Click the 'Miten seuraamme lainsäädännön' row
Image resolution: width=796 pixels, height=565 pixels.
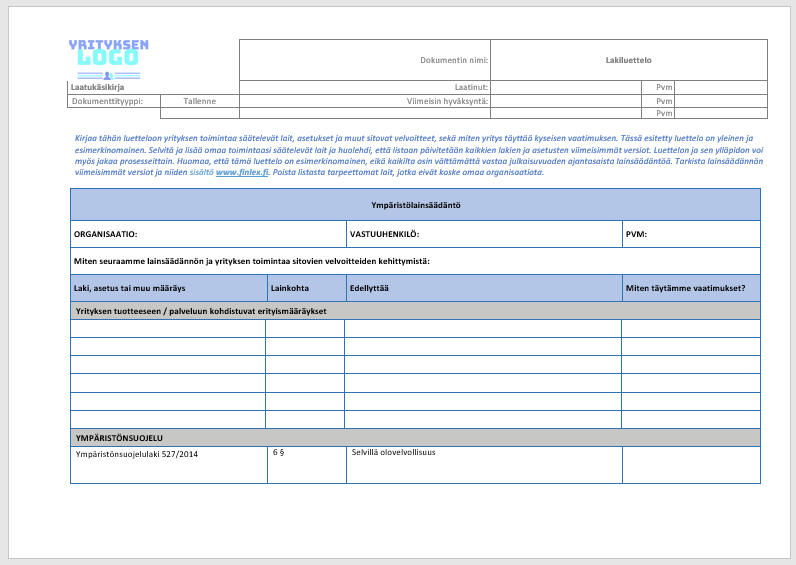(x=415, y=261)
